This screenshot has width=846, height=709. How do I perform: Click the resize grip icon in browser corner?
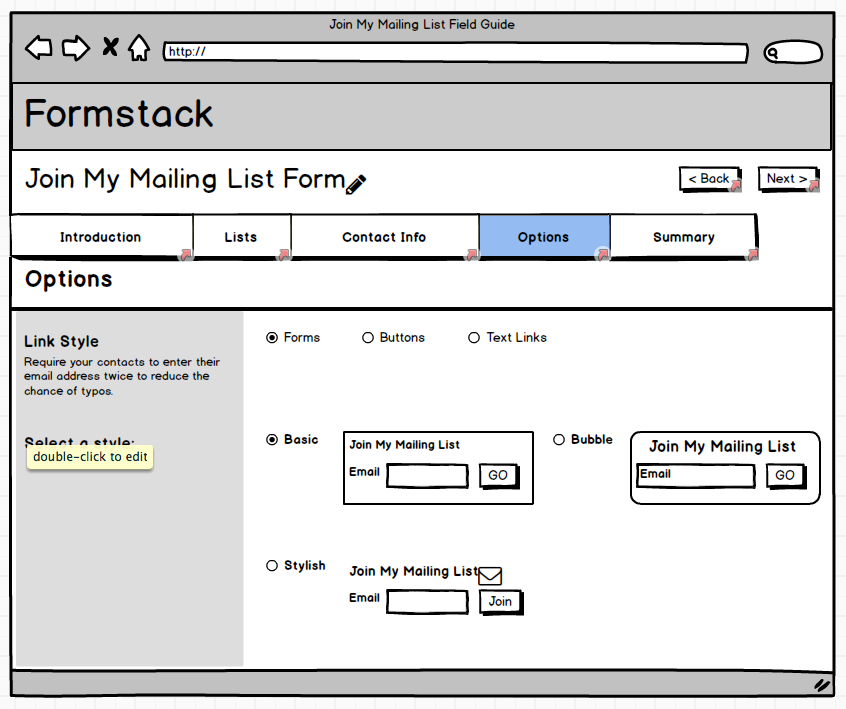click(x=822, y=685)
